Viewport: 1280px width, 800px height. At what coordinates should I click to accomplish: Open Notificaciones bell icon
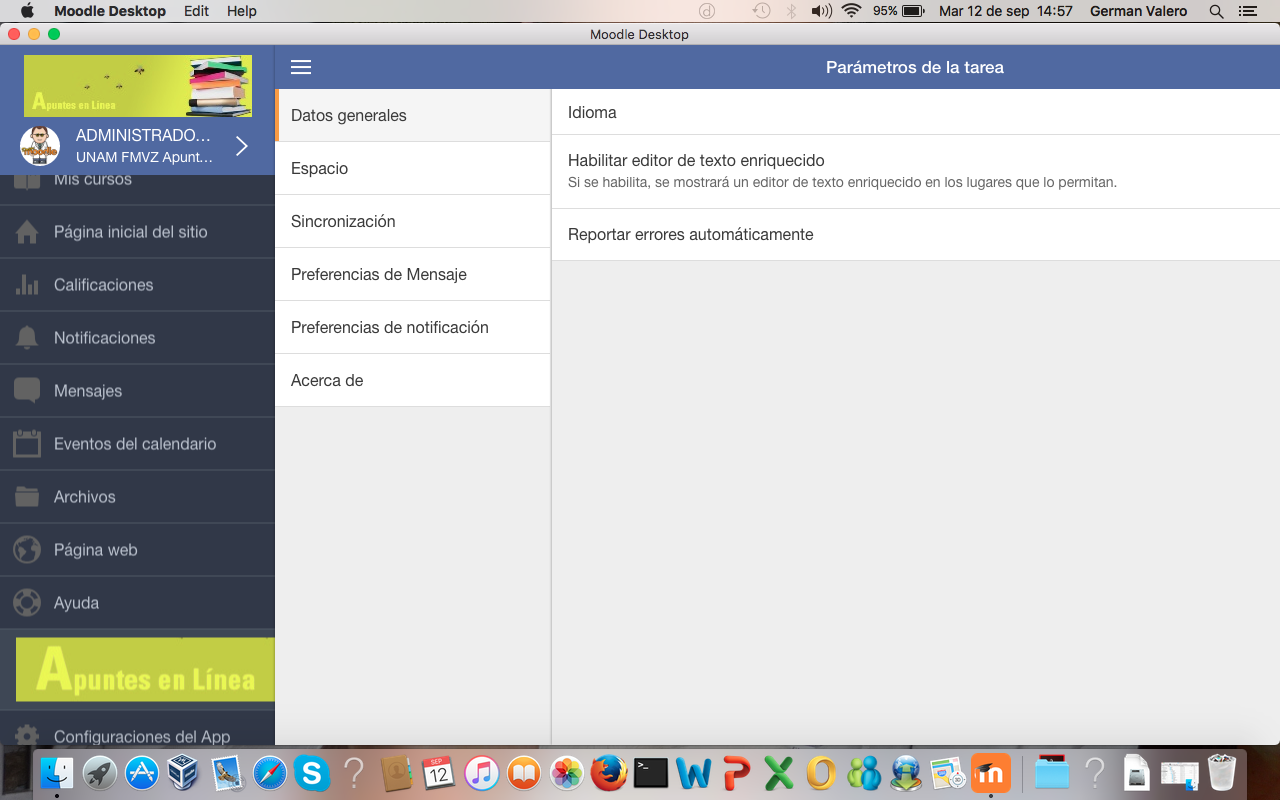[x=27, y=338]
